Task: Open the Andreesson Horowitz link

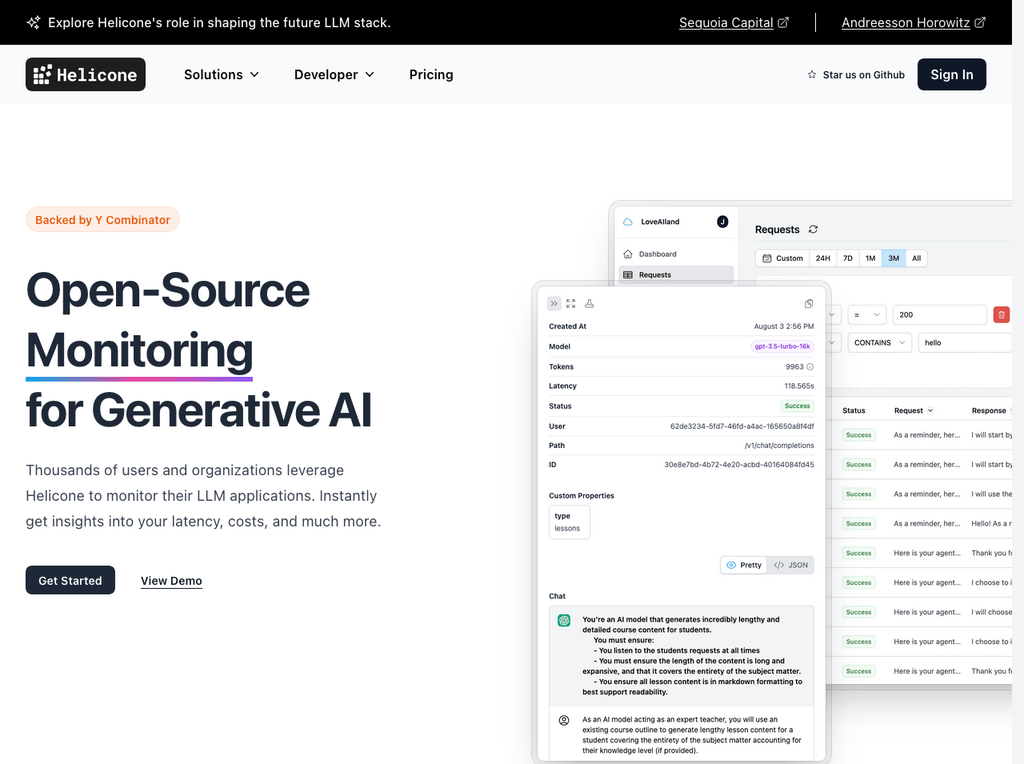Action: tap(905, 23)
